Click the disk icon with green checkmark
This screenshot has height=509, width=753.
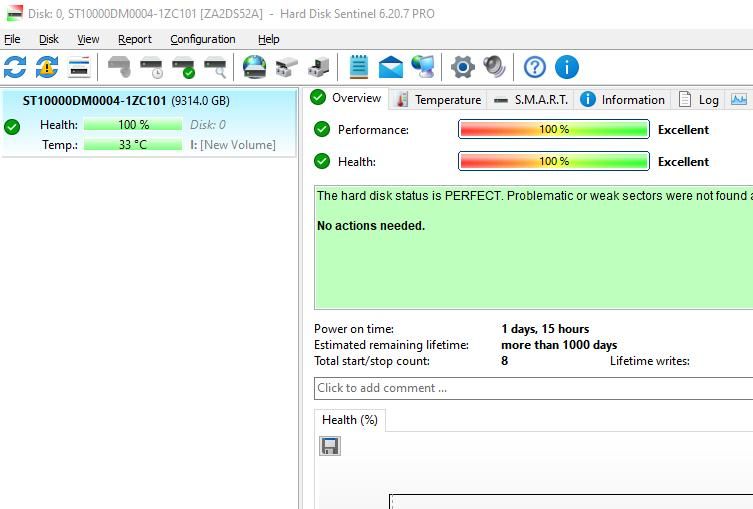[x=183, y=67]
